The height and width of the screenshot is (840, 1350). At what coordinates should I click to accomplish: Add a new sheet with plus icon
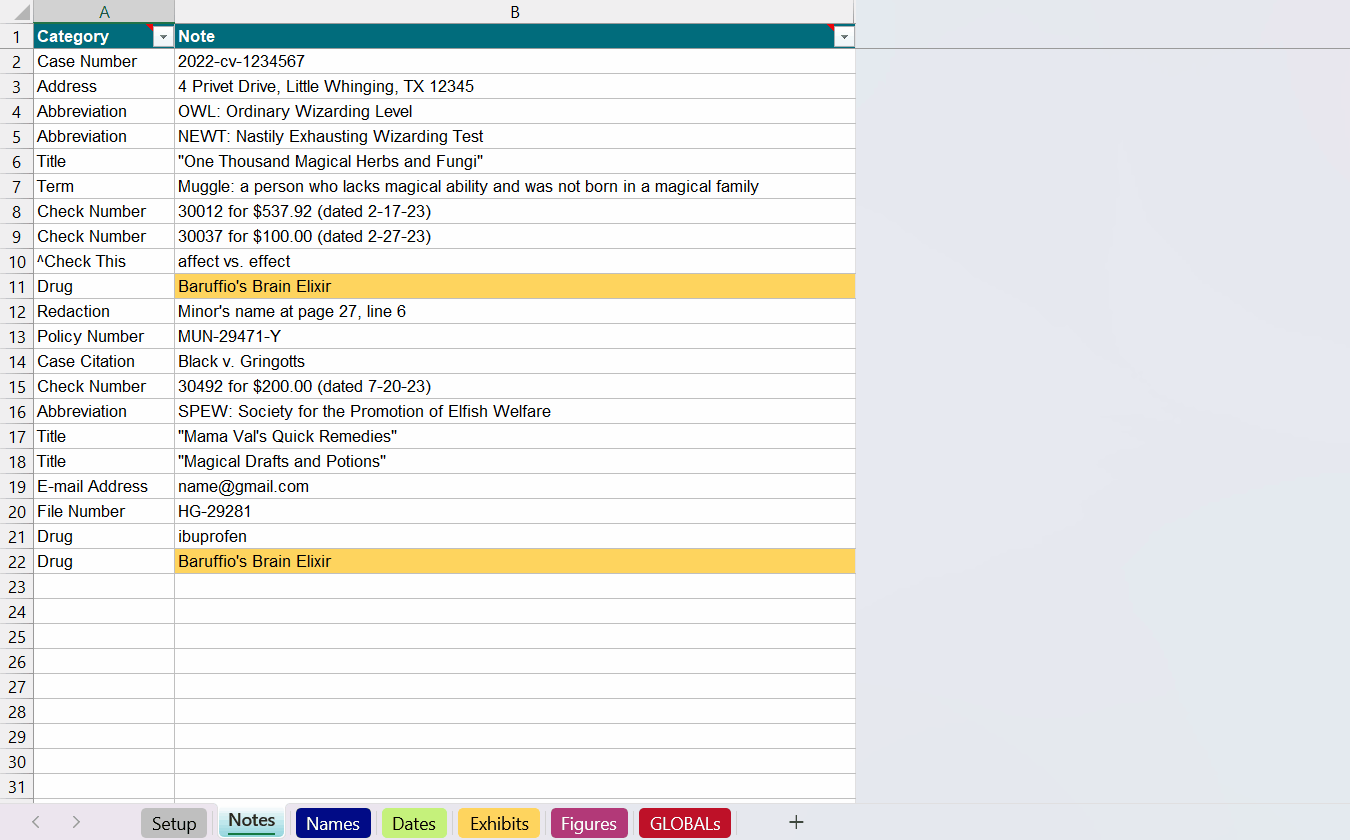coord(796,822)
